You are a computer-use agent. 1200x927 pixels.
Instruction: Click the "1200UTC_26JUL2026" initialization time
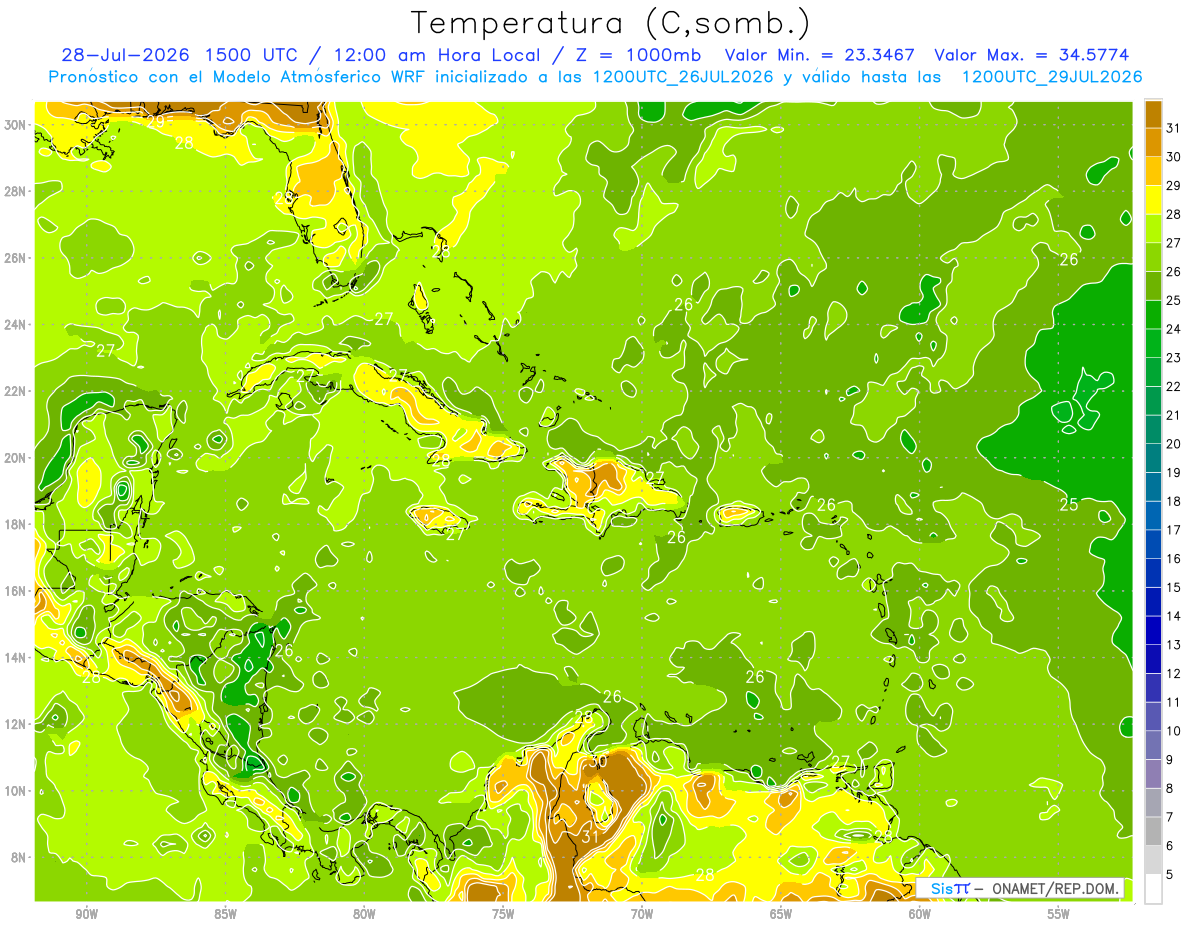pos(683,77)
